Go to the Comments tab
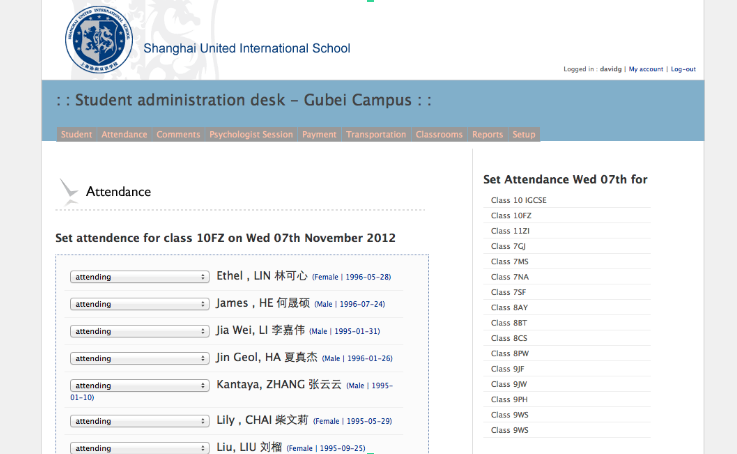737x454 pixels. tap(178, 134)
